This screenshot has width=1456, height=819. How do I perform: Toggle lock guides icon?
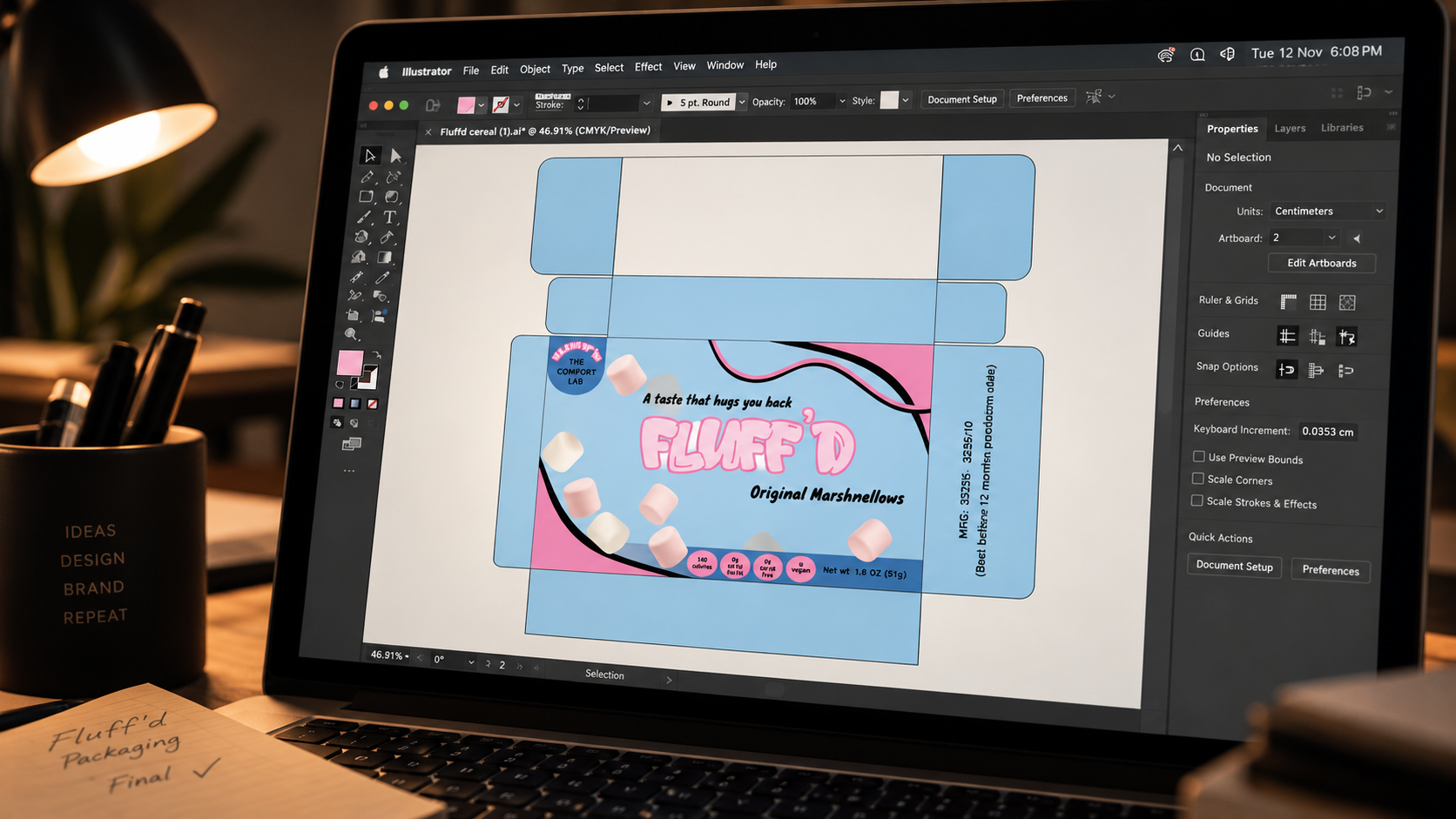[x=1317, y=336]
